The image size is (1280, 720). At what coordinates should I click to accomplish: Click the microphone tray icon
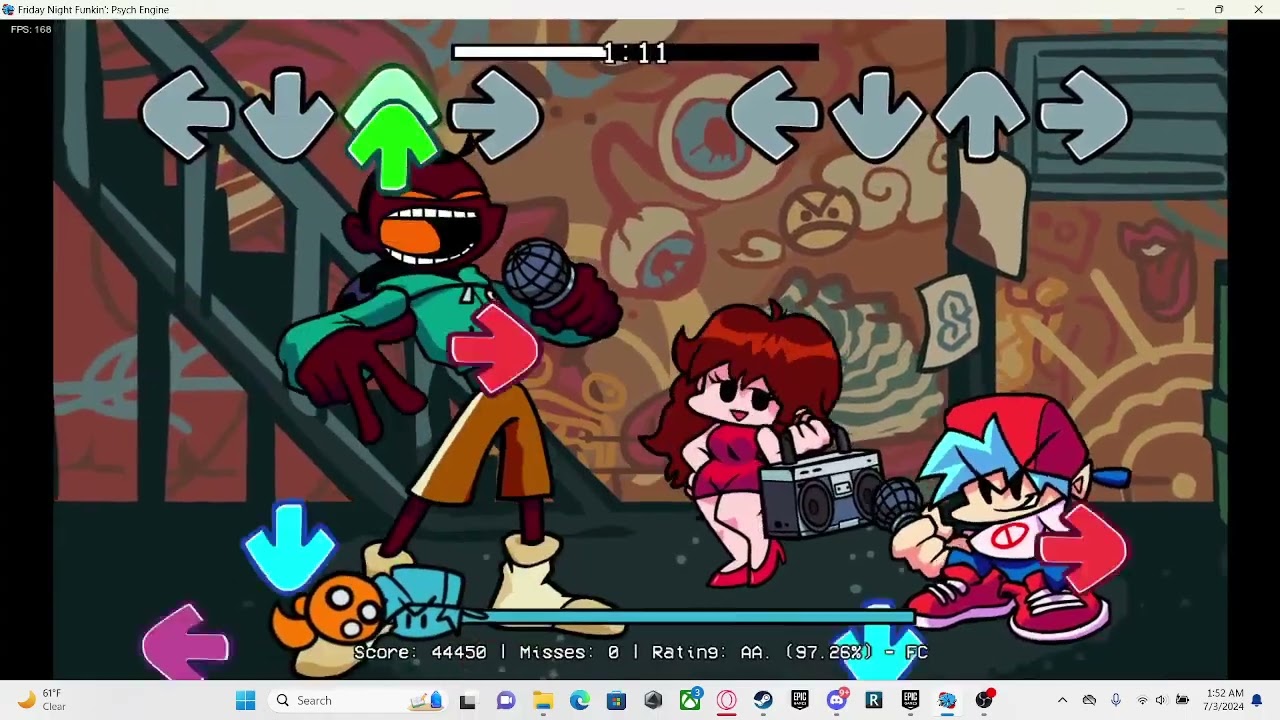[x=1116, y=700]
